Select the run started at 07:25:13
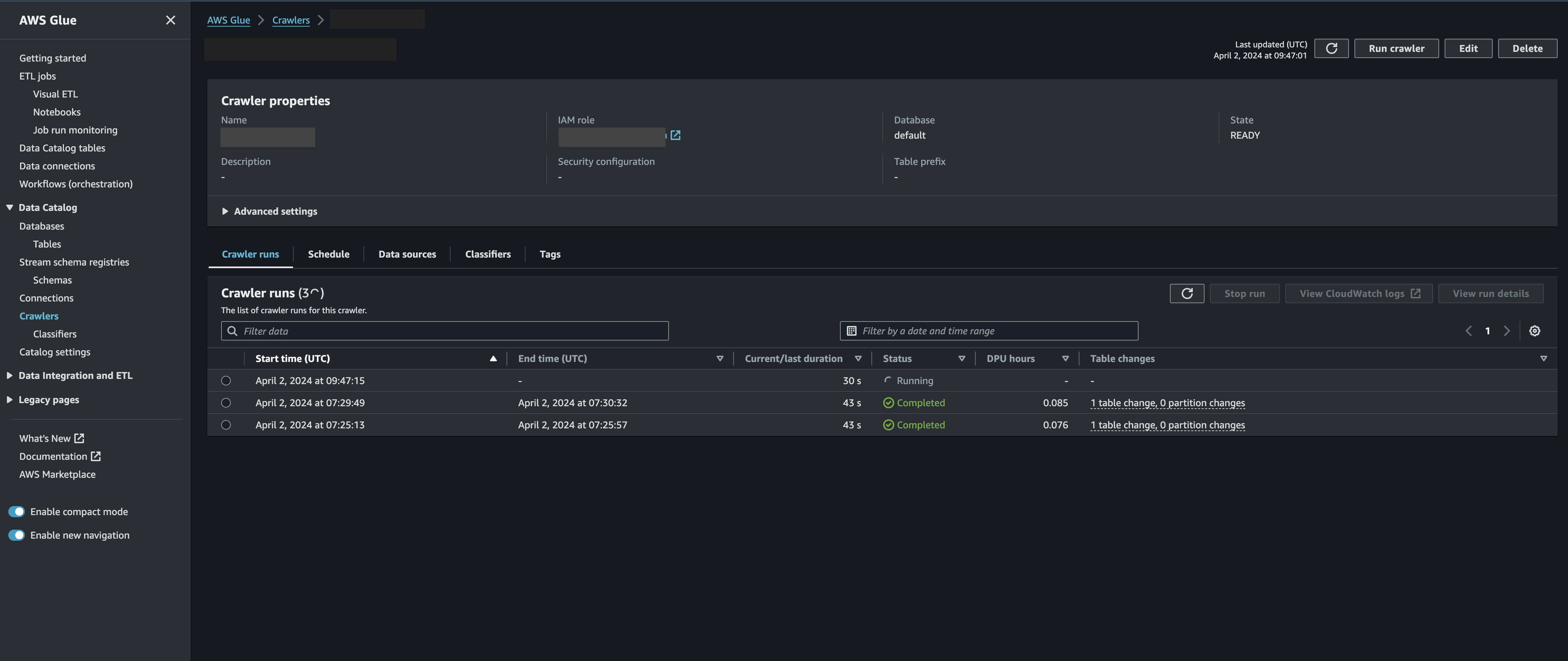 point(226,425)
